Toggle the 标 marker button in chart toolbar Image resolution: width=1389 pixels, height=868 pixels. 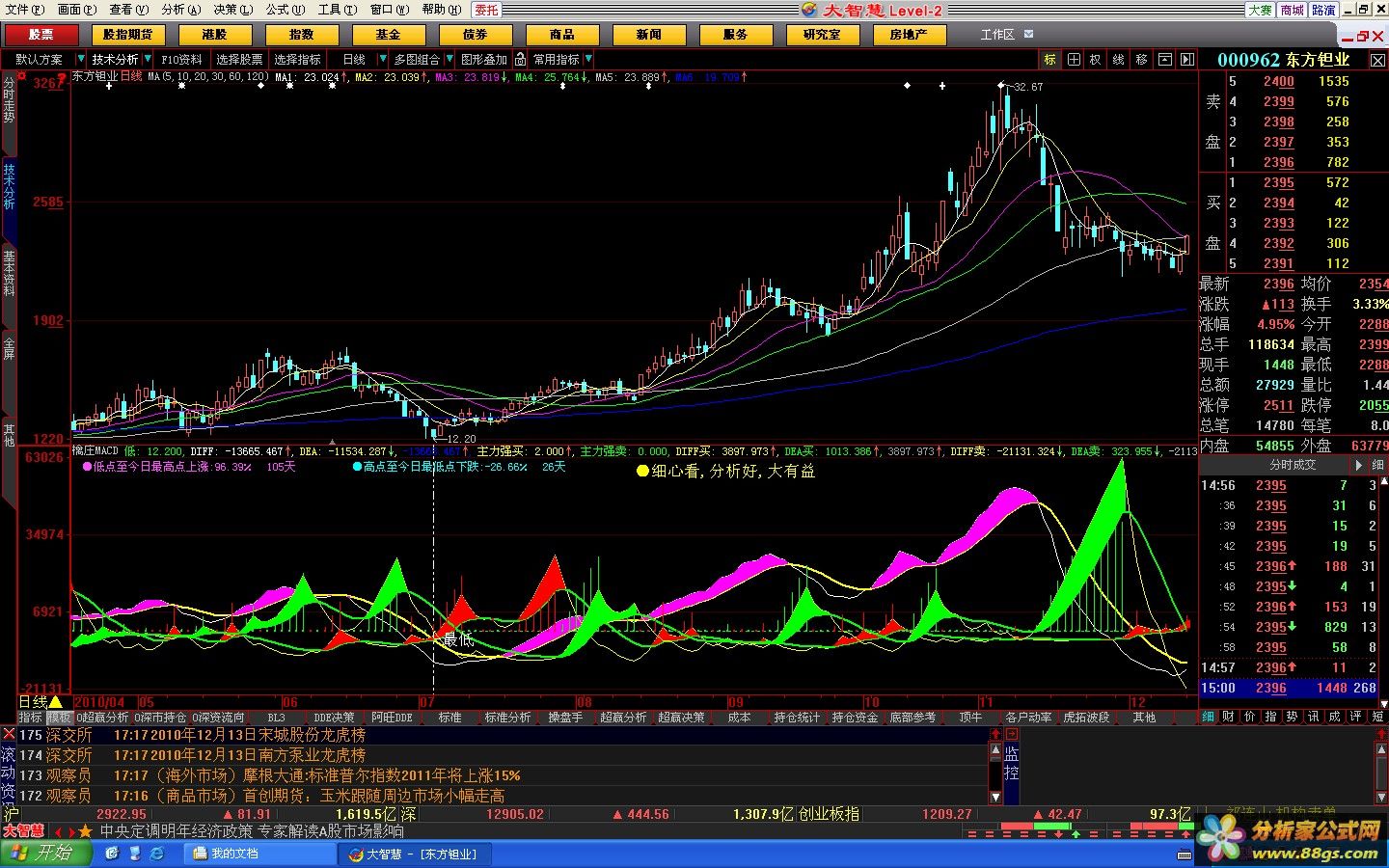coord(1049,60)
